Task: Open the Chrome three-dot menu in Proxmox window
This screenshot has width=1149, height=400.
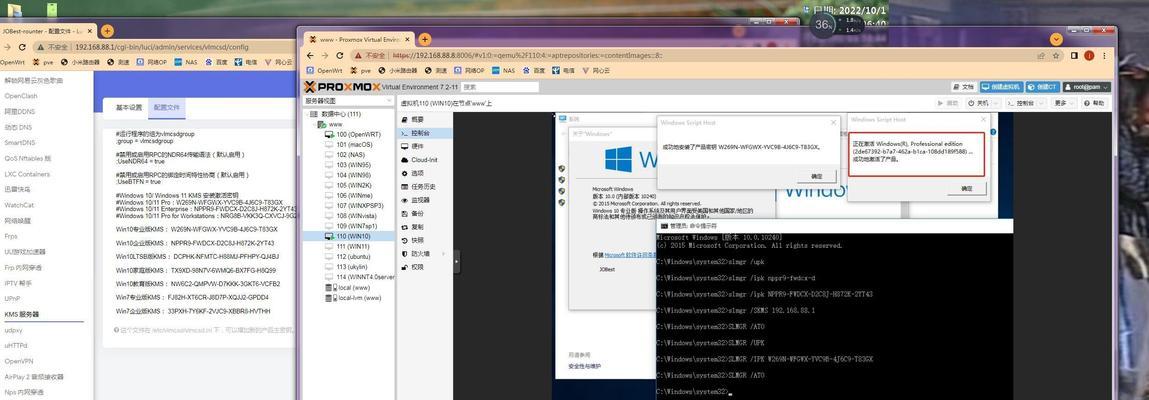Action: click(1103, 55)
